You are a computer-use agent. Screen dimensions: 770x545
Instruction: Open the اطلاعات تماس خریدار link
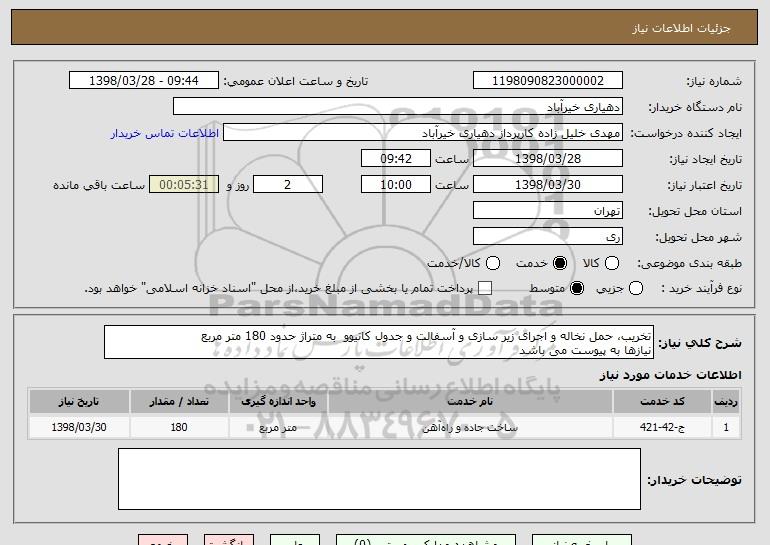click(x=165, y=134)
